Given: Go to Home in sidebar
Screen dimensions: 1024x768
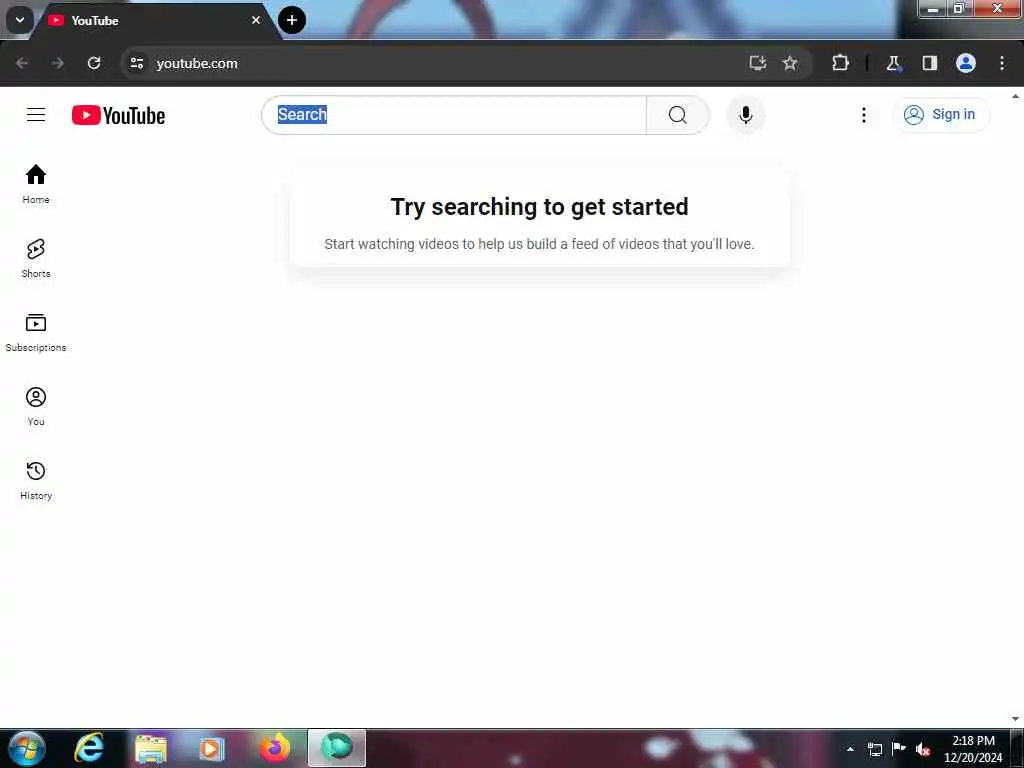Looking at the screenshot, I should tap(36, 184).
